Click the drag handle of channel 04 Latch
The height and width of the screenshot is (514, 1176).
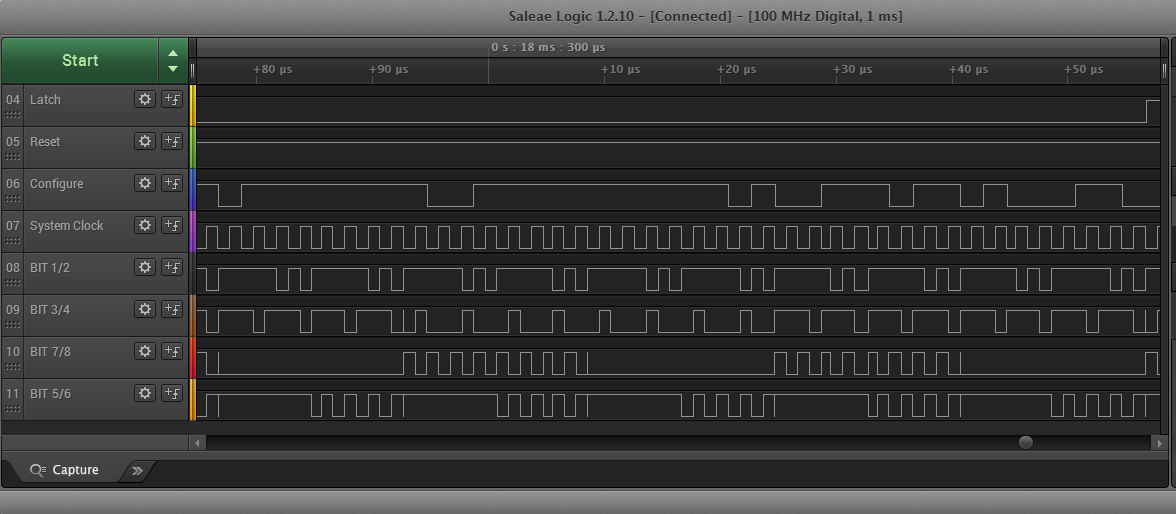coord(12,115)
